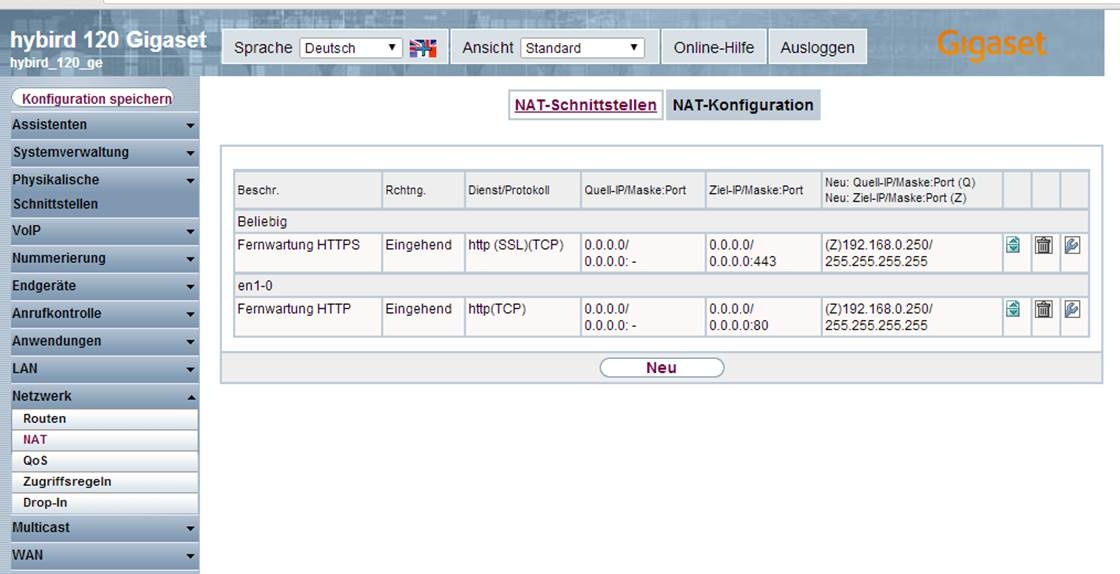Click the Dienst/Protokoll column header
Image resolution: width=1120 pixels, height=574 pixels.
point(522,190)
